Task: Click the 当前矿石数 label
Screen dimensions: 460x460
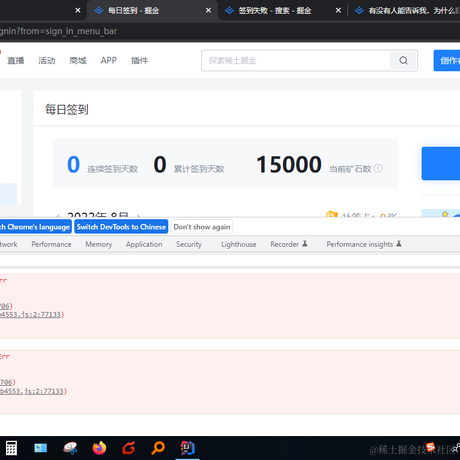Action: click(x=350, y=169)
